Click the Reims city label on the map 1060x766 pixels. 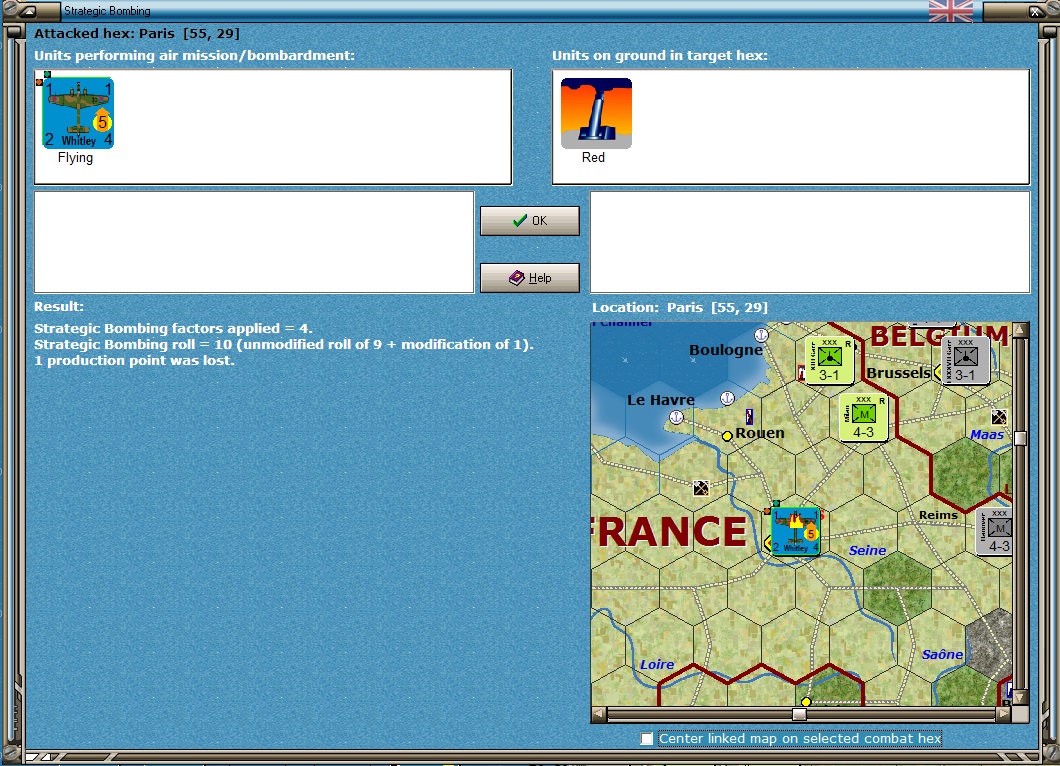tap(938, 514)
